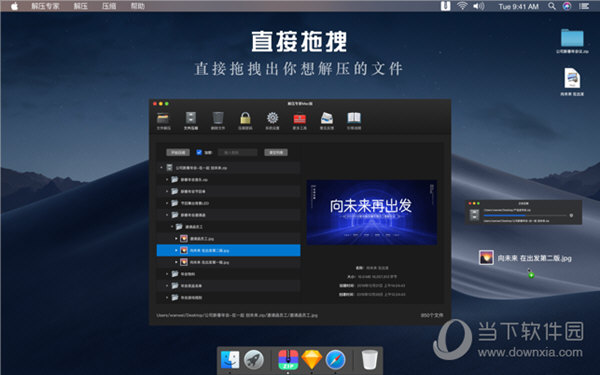Screen dimensions: 600x375
Task: Open Finder from the Dock
Action: click(230, 360)
